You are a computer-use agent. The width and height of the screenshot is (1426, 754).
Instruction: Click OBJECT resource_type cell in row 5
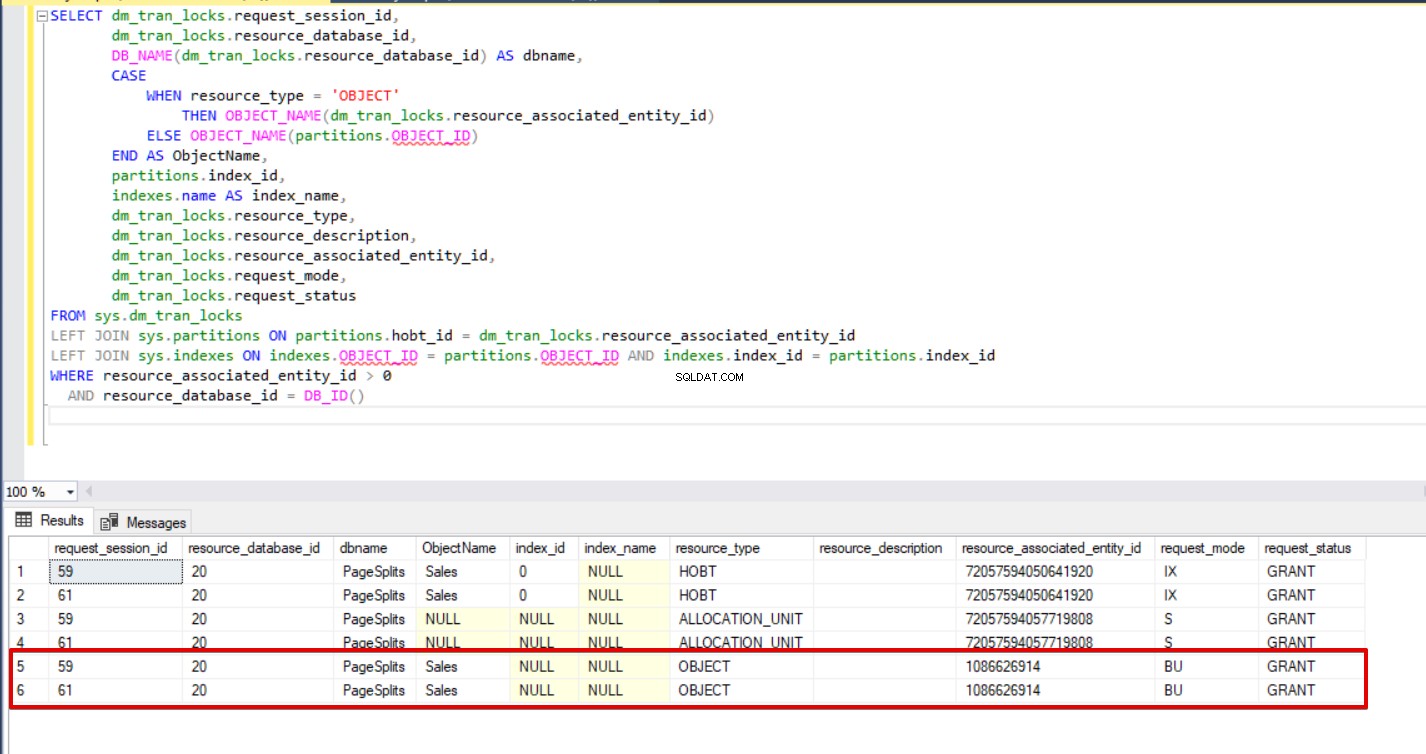(742, 666)
